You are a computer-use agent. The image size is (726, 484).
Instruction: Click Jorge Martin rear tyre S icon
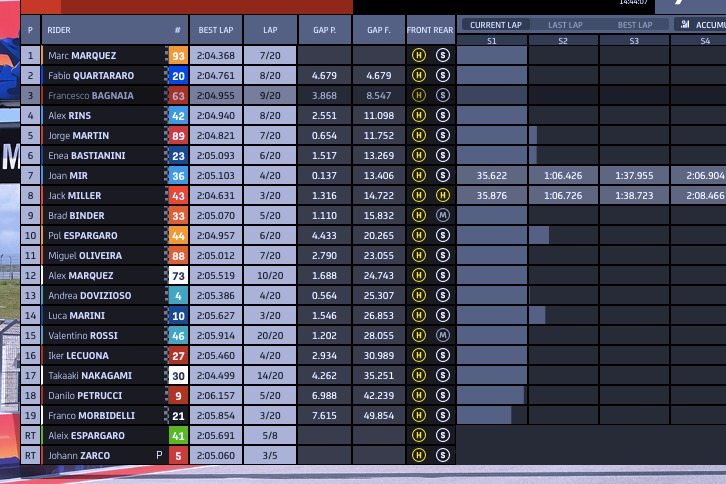[x=443, y=135]
